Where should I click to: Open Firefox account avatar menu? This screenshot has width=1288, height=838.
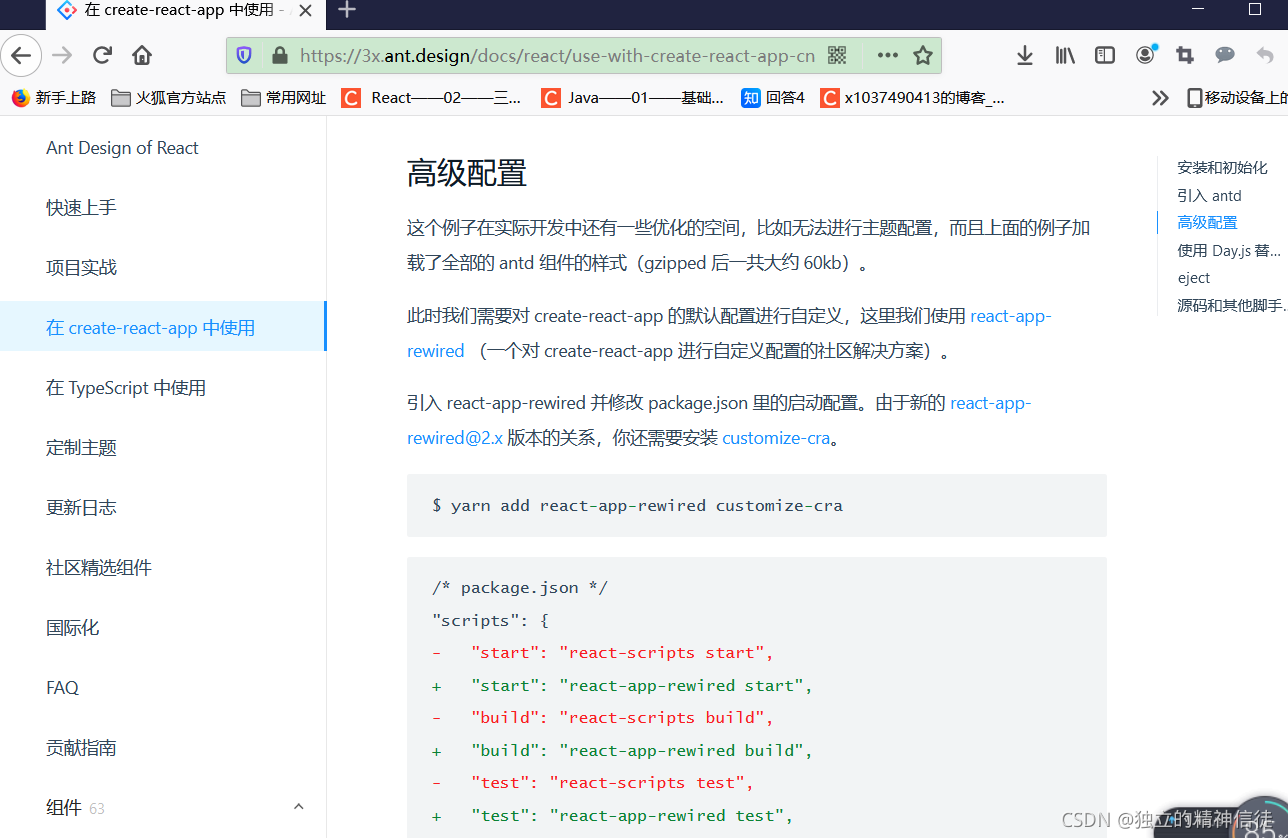[1146, 55]
